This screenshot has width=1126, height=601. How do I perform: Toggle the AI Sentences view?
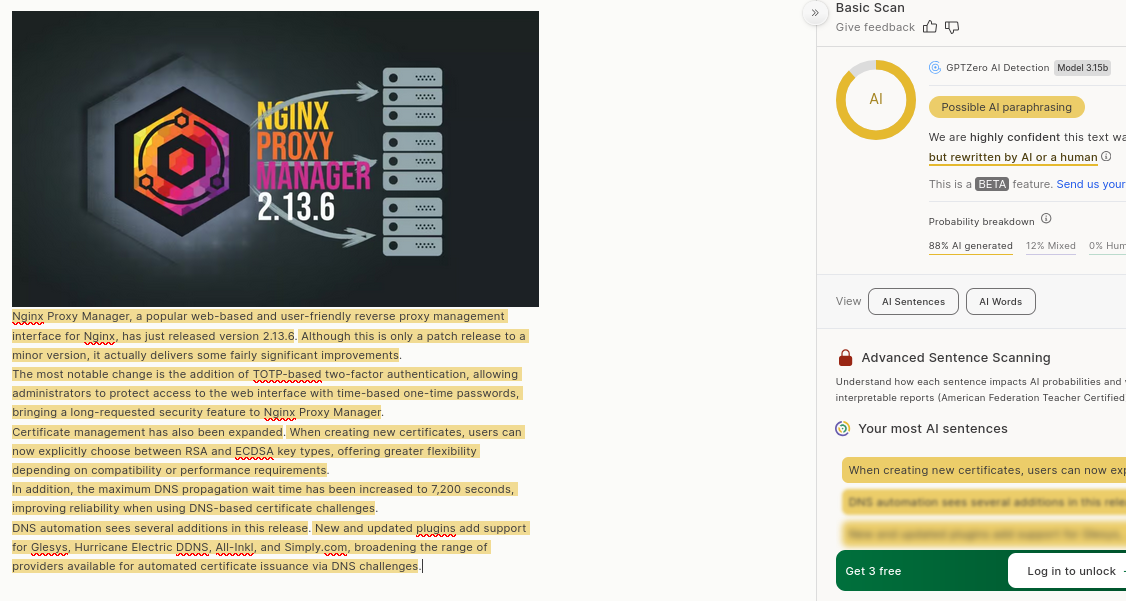(913, 301)
